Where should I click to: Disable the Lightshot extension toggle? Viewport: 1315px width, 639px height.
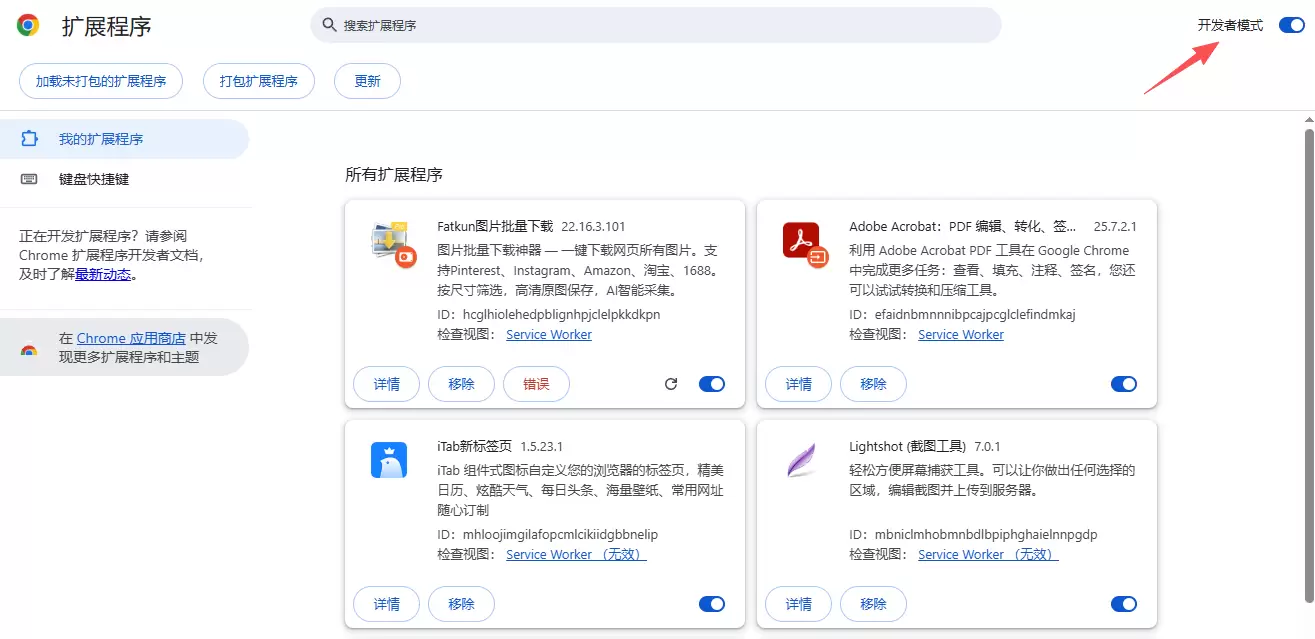tap(1124, 604)
